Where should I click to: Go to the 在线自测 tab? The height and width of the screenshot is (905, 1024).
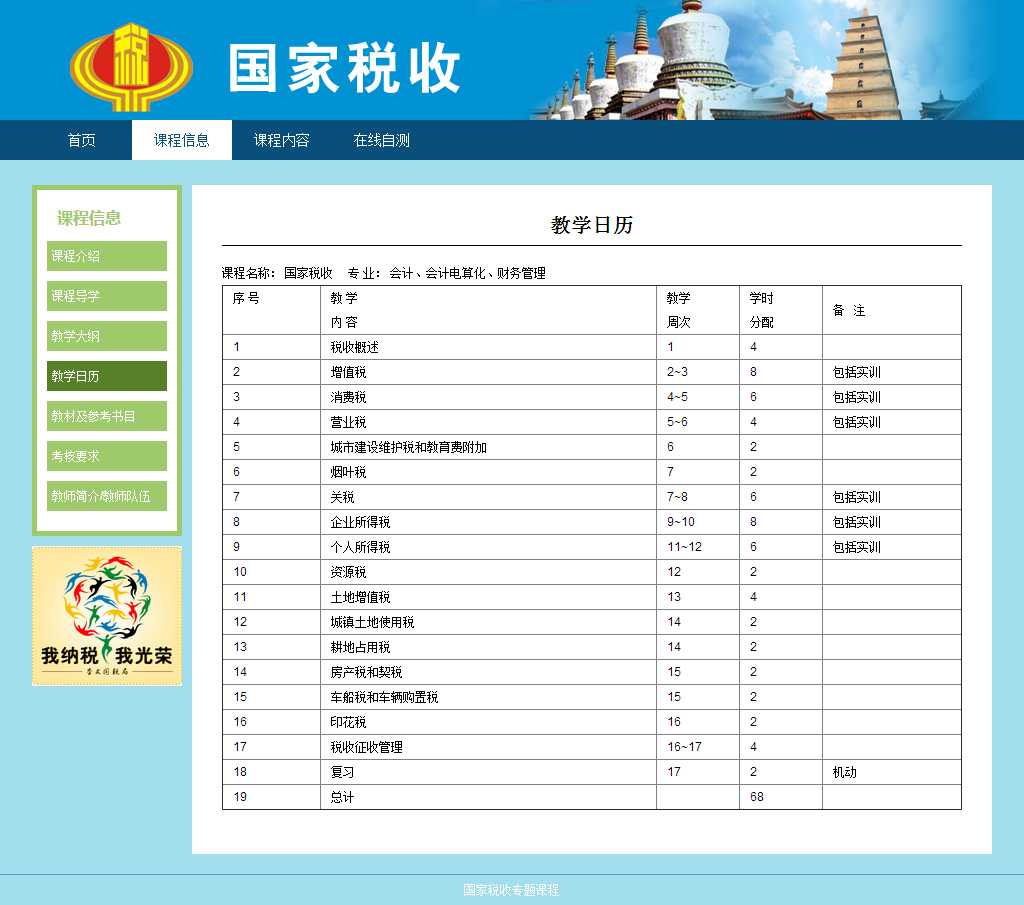[381, 140]
